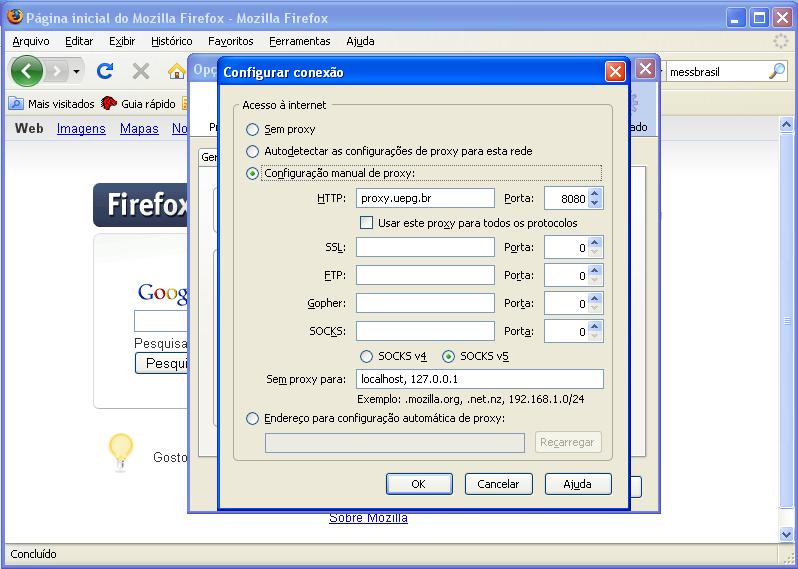Image resolution: width=798 pixels, height=569 pixels.
Task: Increase the Gopher port with up arrow
Action: [595, 298]
